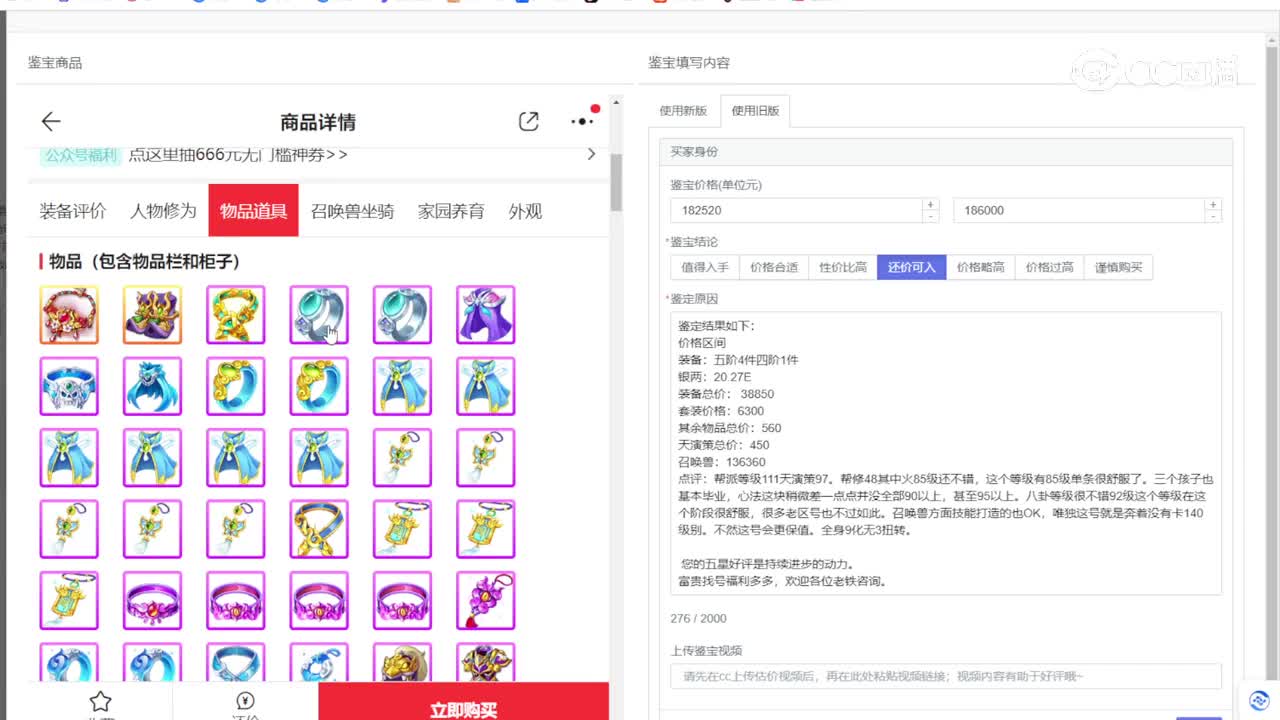This screenshot has width=1280, height=720.
Task: Click the product detail panel's vertical scrollbar
Action: coord(616,182)
